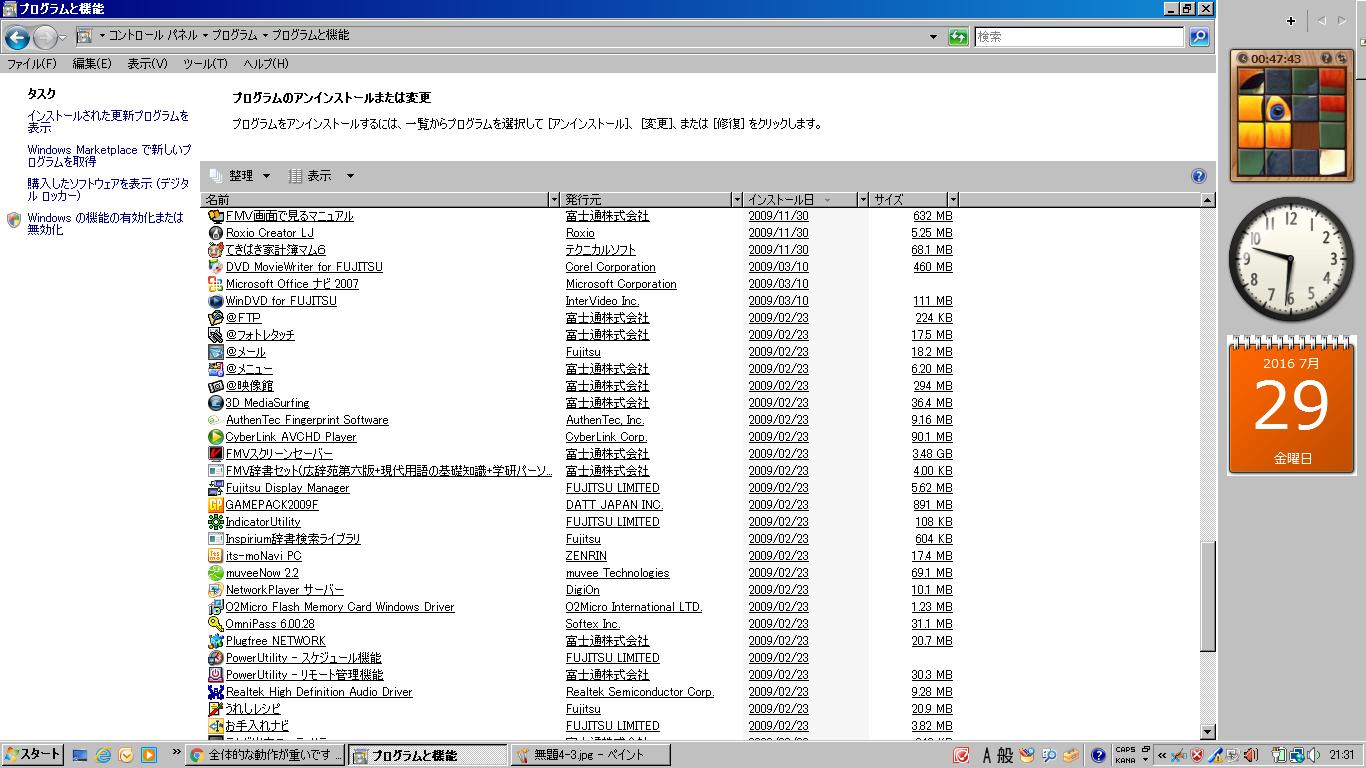Viewport: 1366px width, 768px height.
Task: Click the blue help icon on the language bar
Action: [x=1098, y=755]
